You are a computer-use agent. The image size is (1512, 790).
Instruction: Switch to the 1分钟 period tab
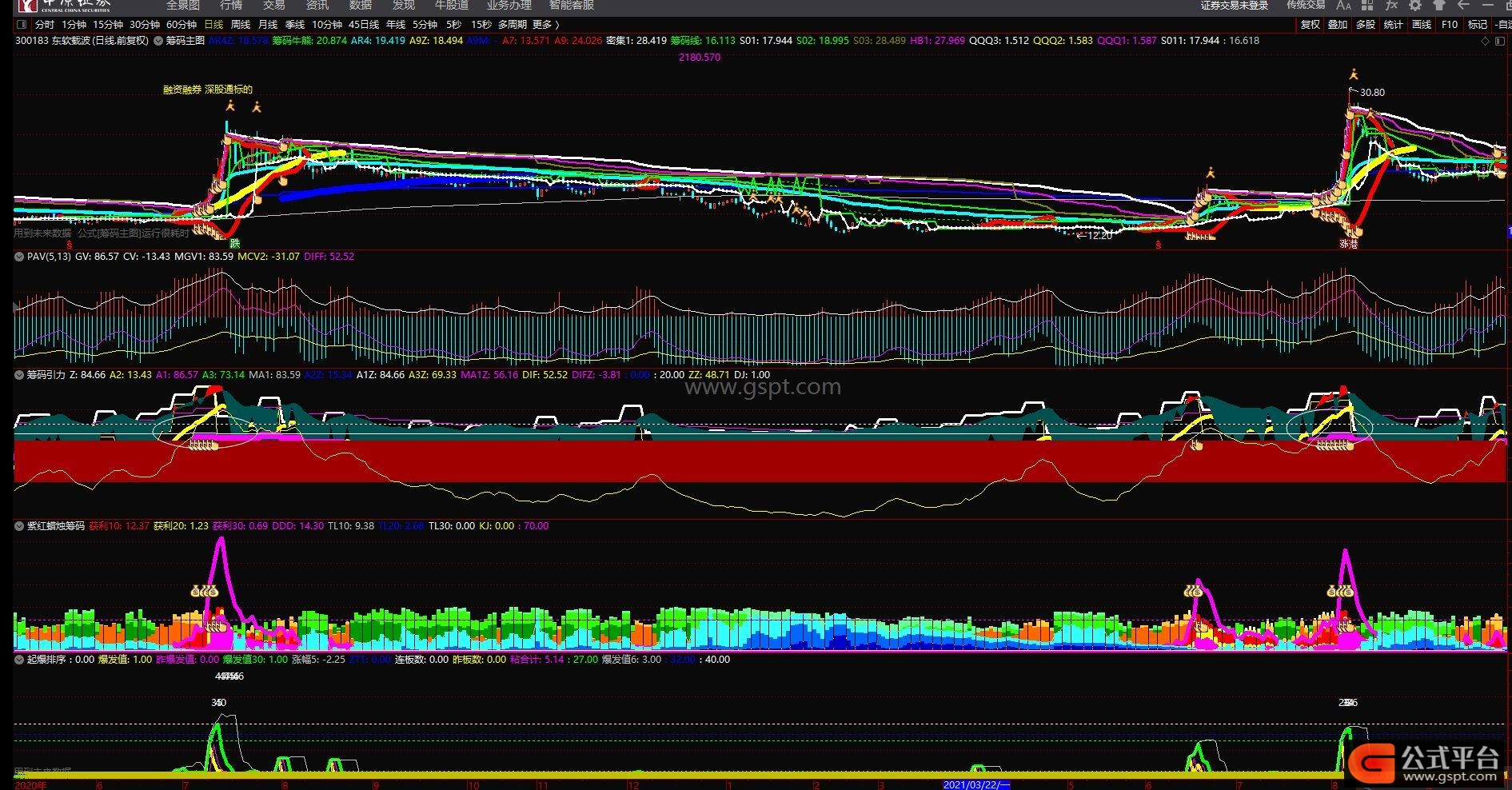click(x=74, y=25)
